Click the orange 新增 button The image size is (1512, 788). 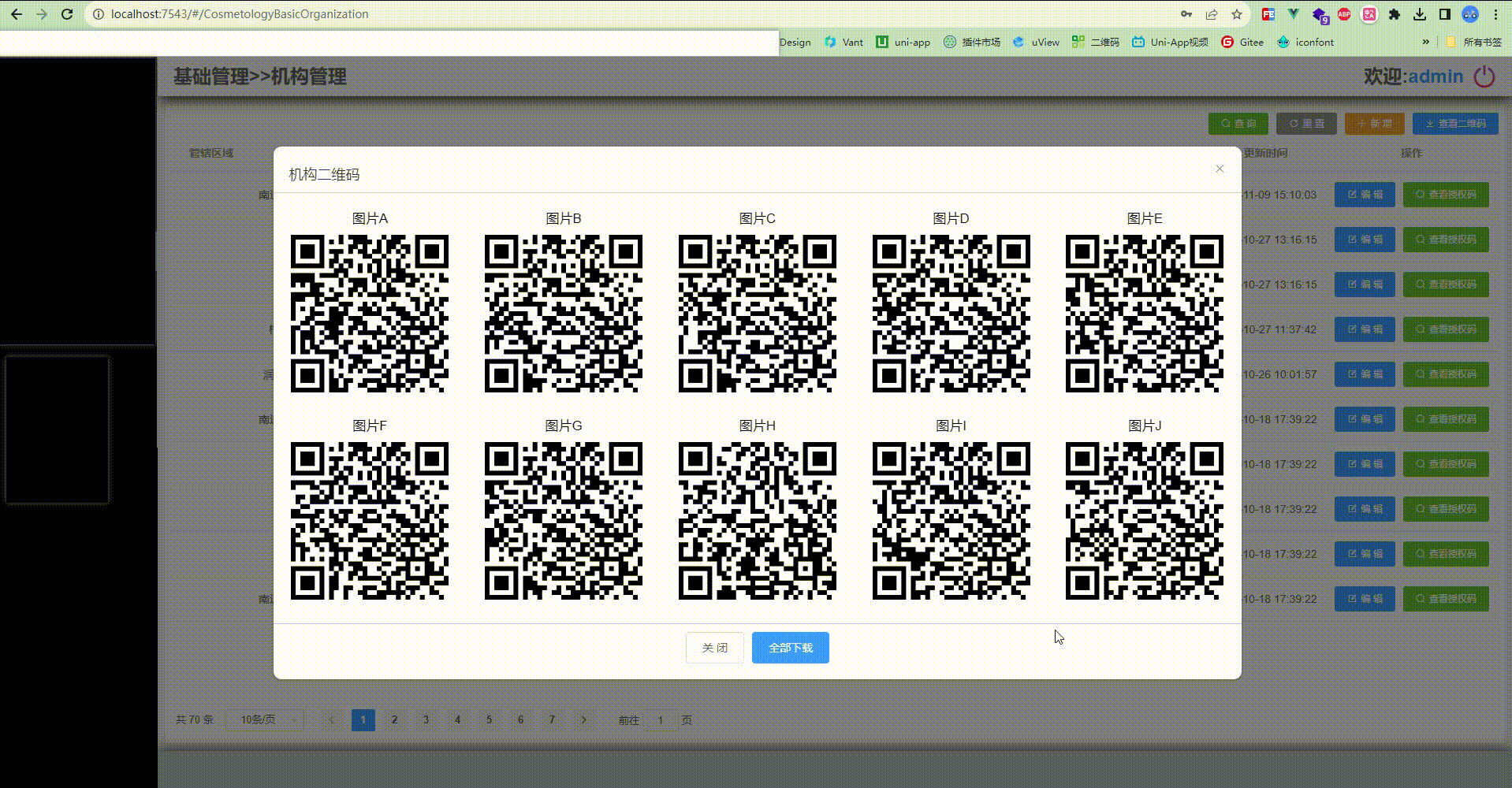pos(1375,124)
